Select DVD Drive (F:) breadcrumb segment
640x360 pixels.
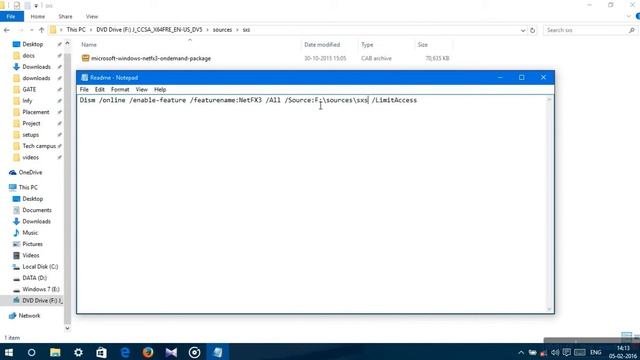pos(149,30)
